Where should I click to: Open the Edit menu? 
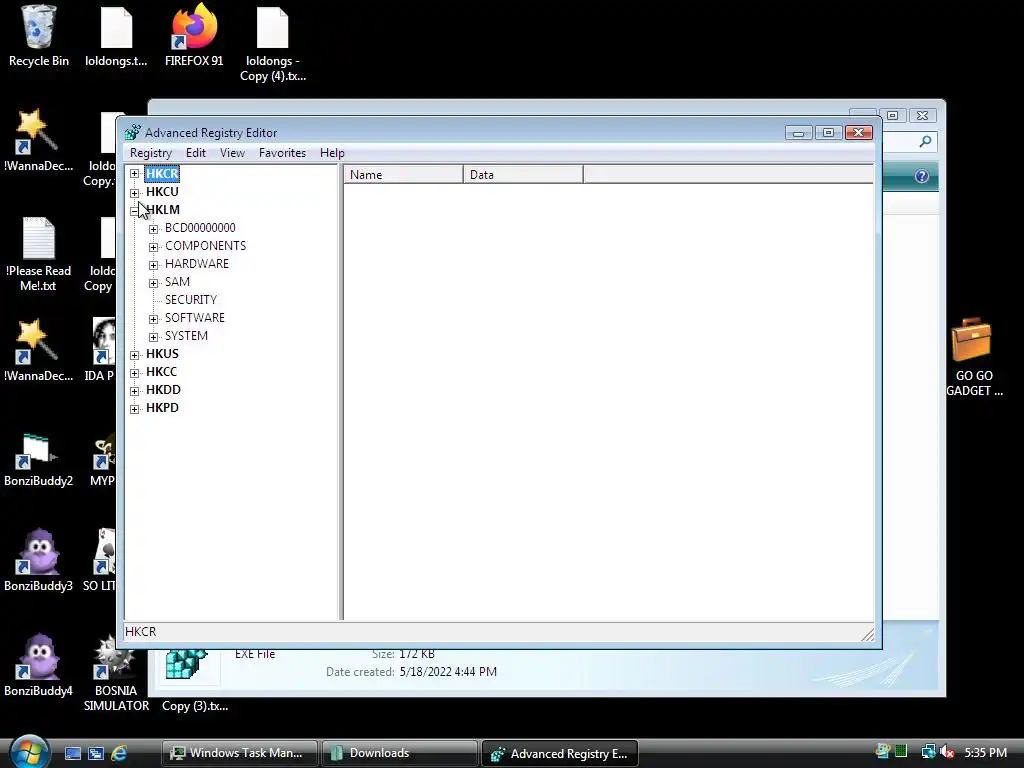pyautogui.click(x=195, y=153)
